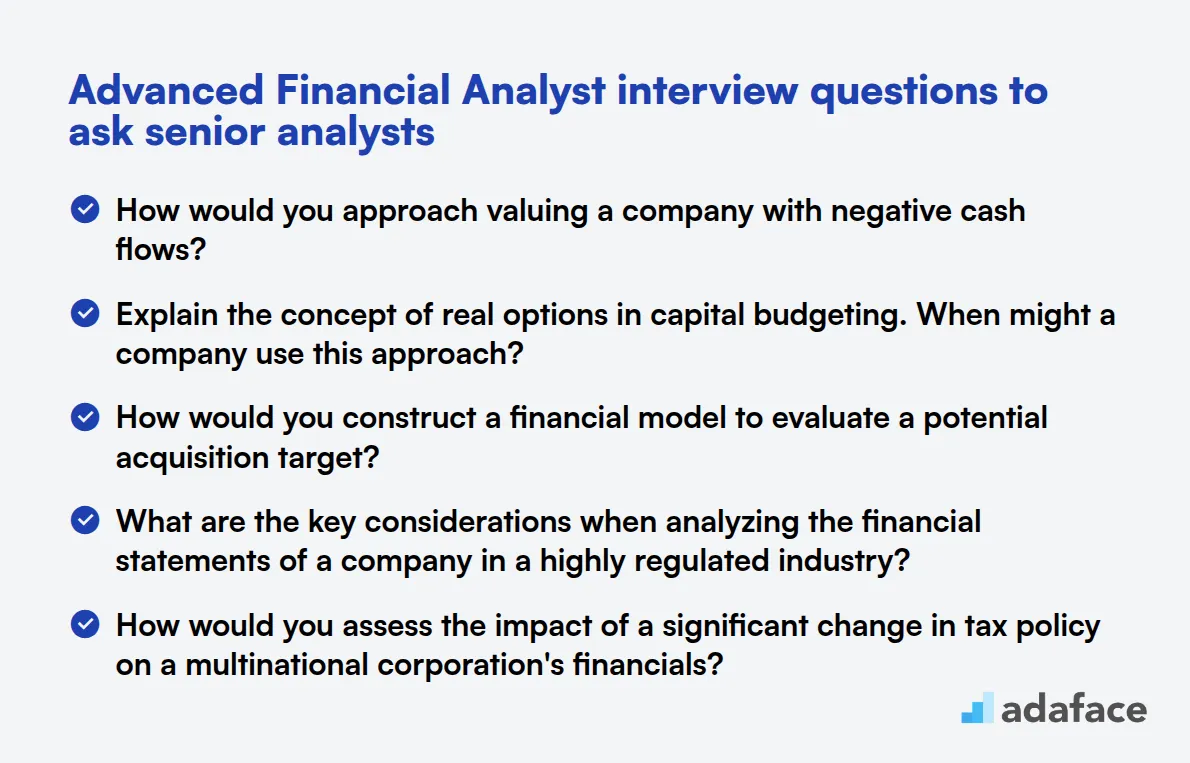Click the checkmark icon beside acquisition target question

click(x=85, y=417)
